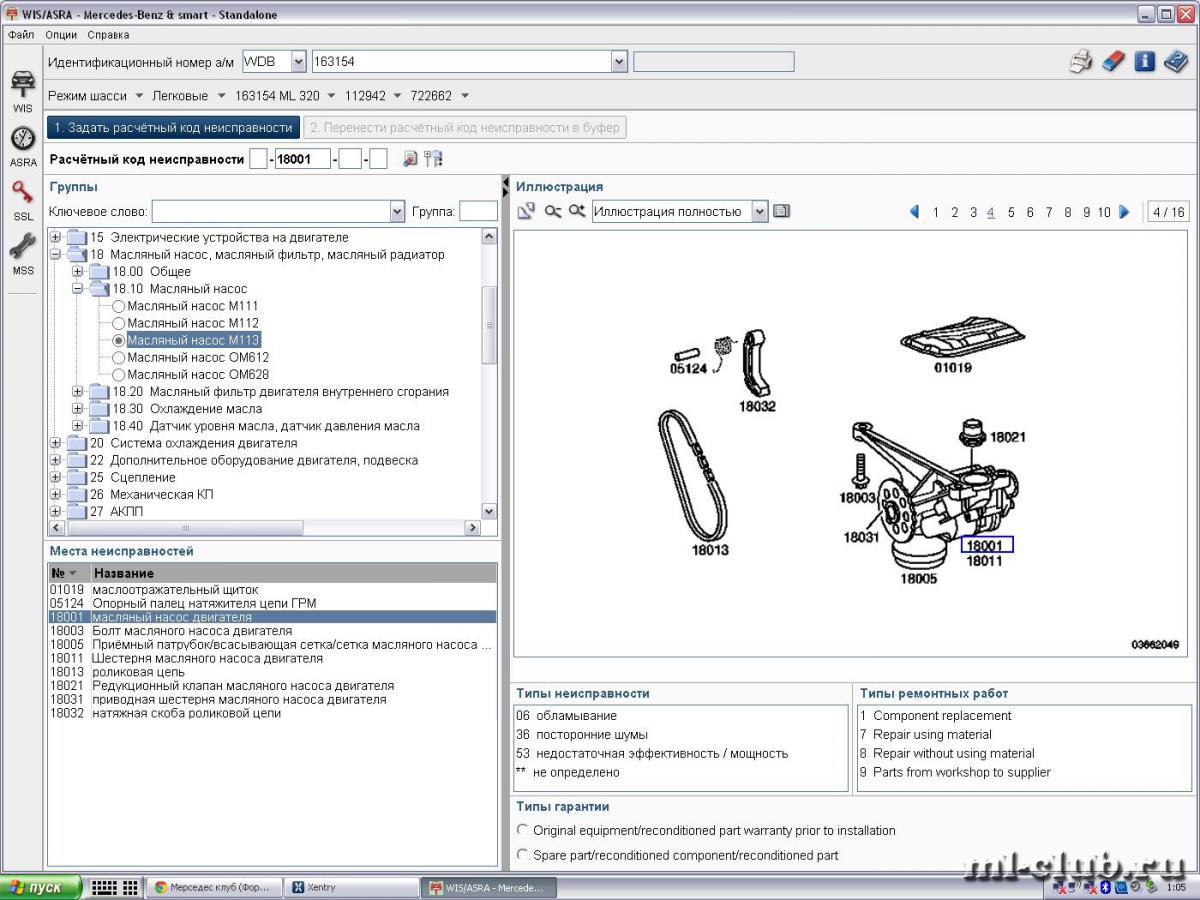Click the printer icon in top toolbar
This screenshot has width=1200, height=900.
[1081, 62]
